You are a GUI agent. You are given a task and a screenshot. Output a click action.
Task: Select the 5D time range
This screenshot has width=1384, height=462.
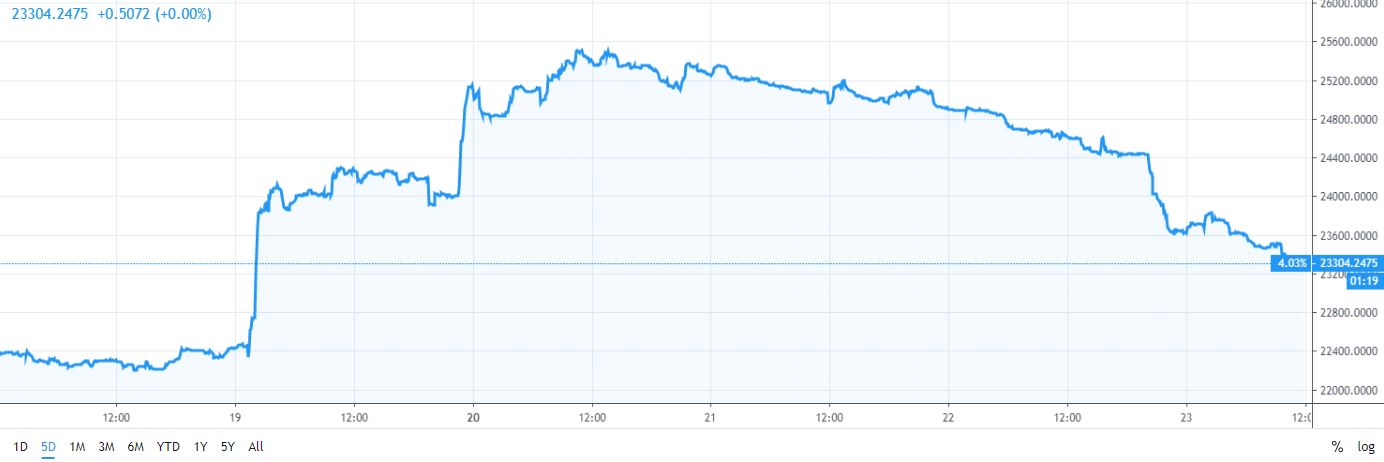tap(49, 447)
